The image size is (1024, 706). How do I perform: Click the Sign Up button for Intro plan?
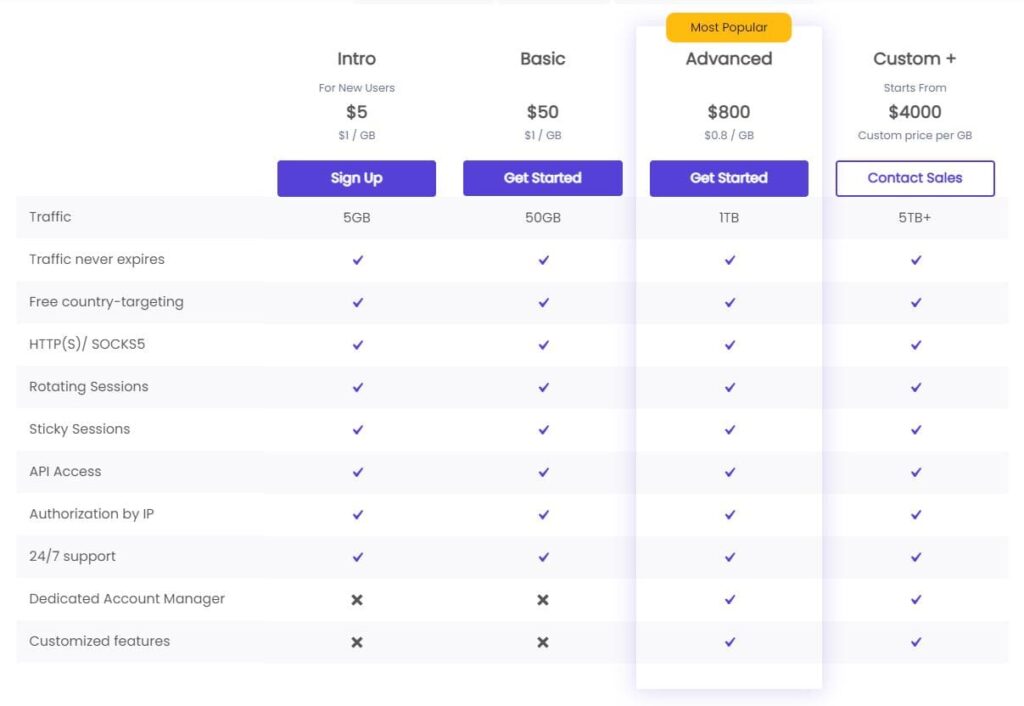pos(356,178)
